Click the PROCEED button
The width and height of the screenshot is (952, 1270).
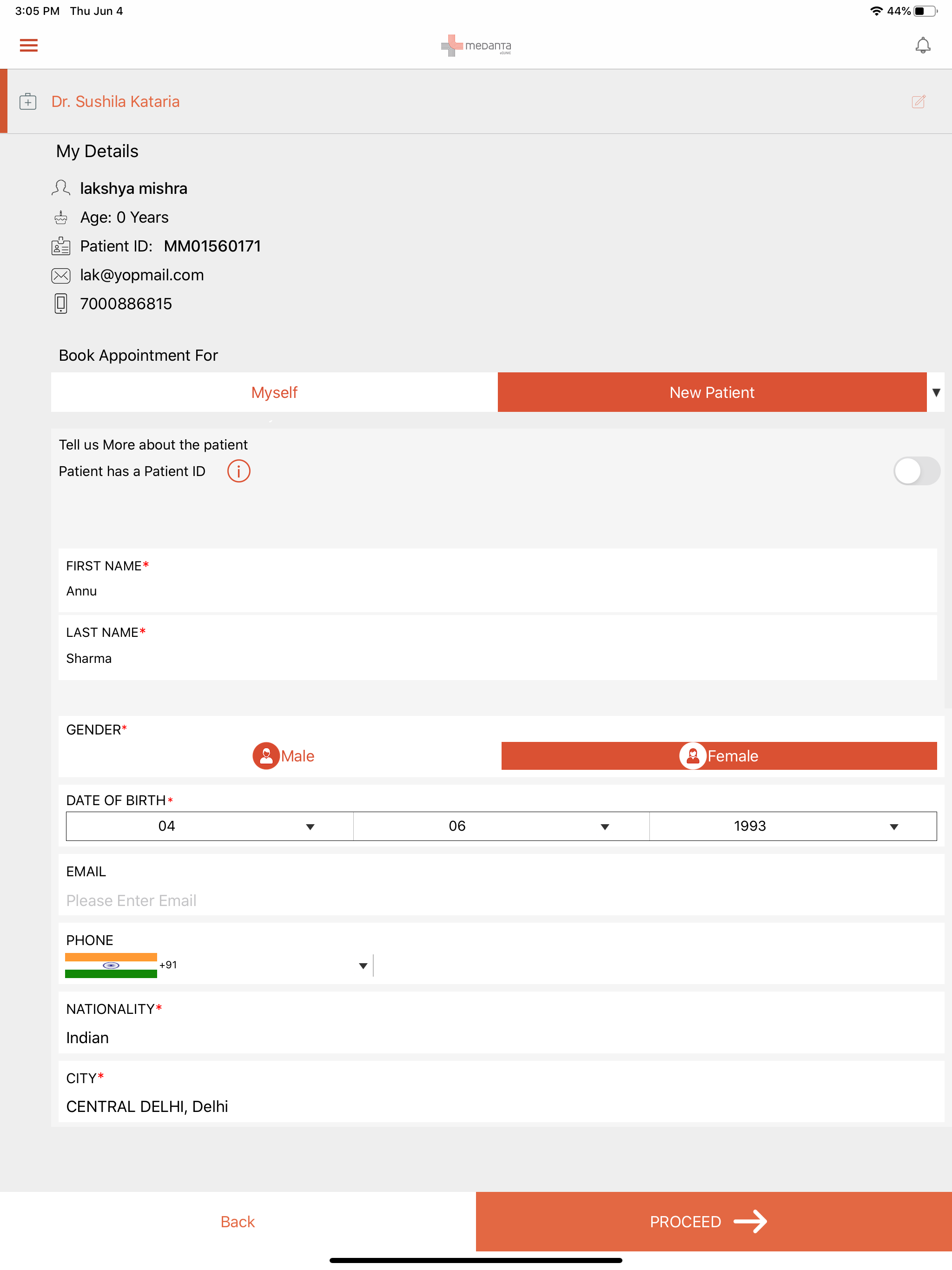pos(714,1222)
